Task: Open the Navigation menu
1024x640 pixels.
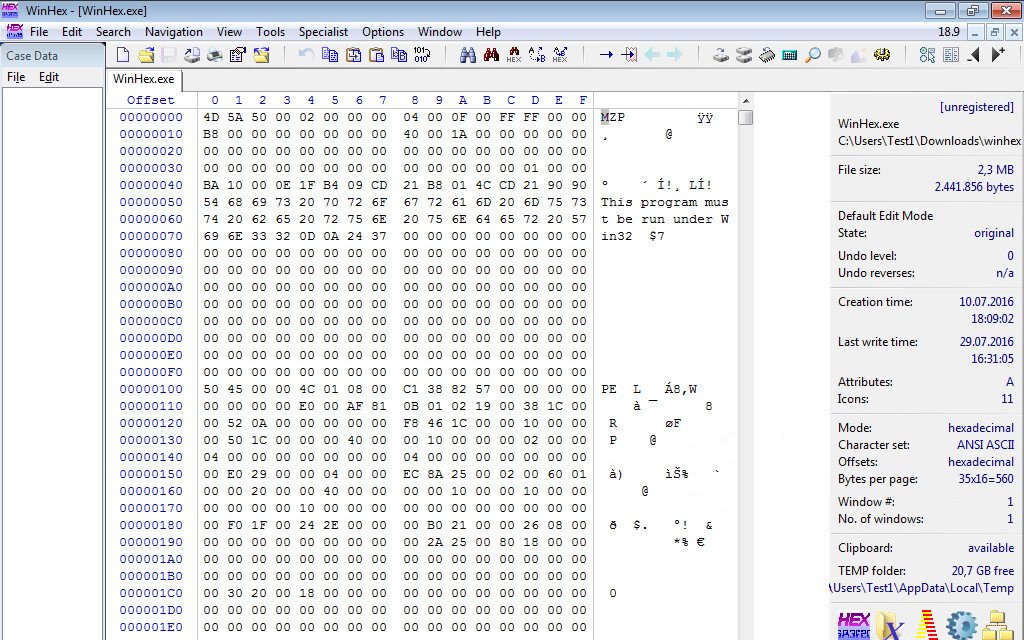Action: [x=173, y=32]
